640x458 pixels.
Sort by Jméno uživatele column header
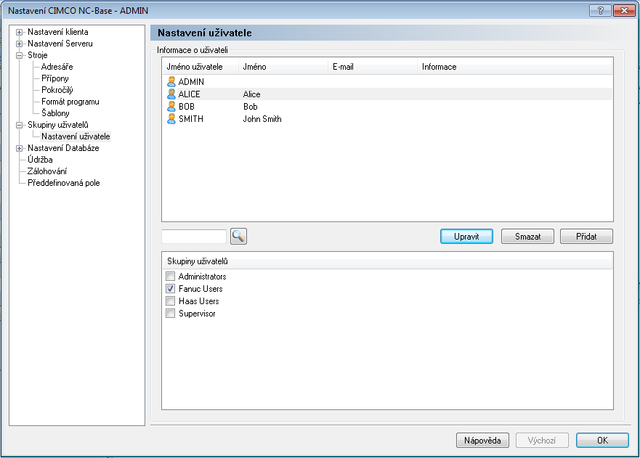pyautogui.click(x=200, y=67)
